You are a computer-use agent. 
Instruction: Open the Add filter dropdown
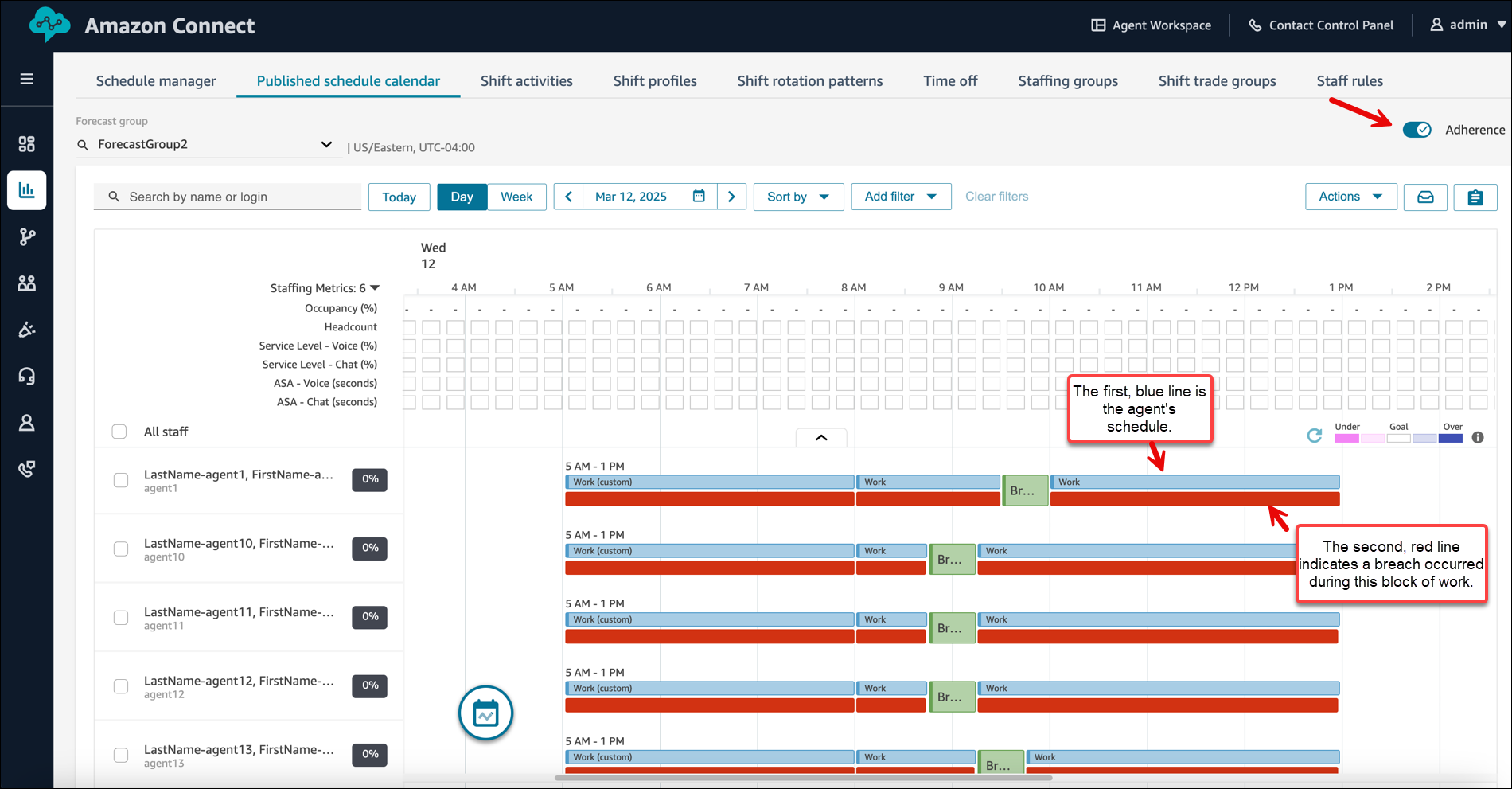[901, 197]
